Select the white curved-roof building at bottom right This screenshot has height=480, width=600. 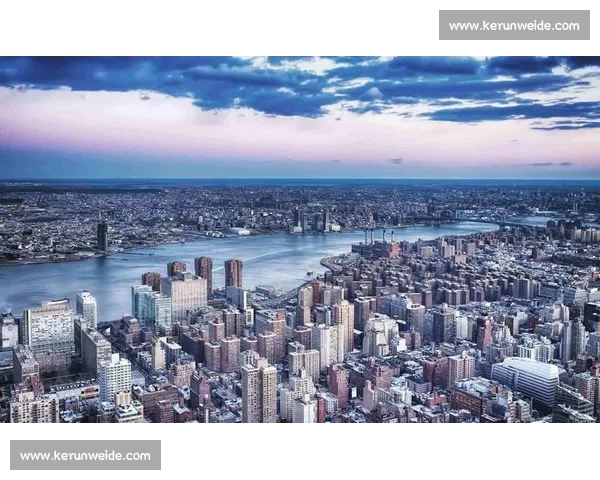527,378
